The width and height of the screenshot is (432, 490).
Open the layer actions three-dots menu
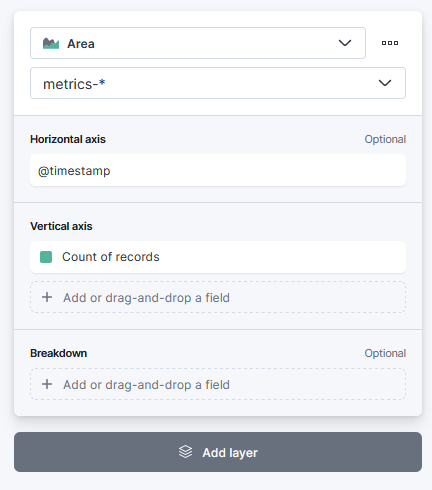click(x=390, y=43)
